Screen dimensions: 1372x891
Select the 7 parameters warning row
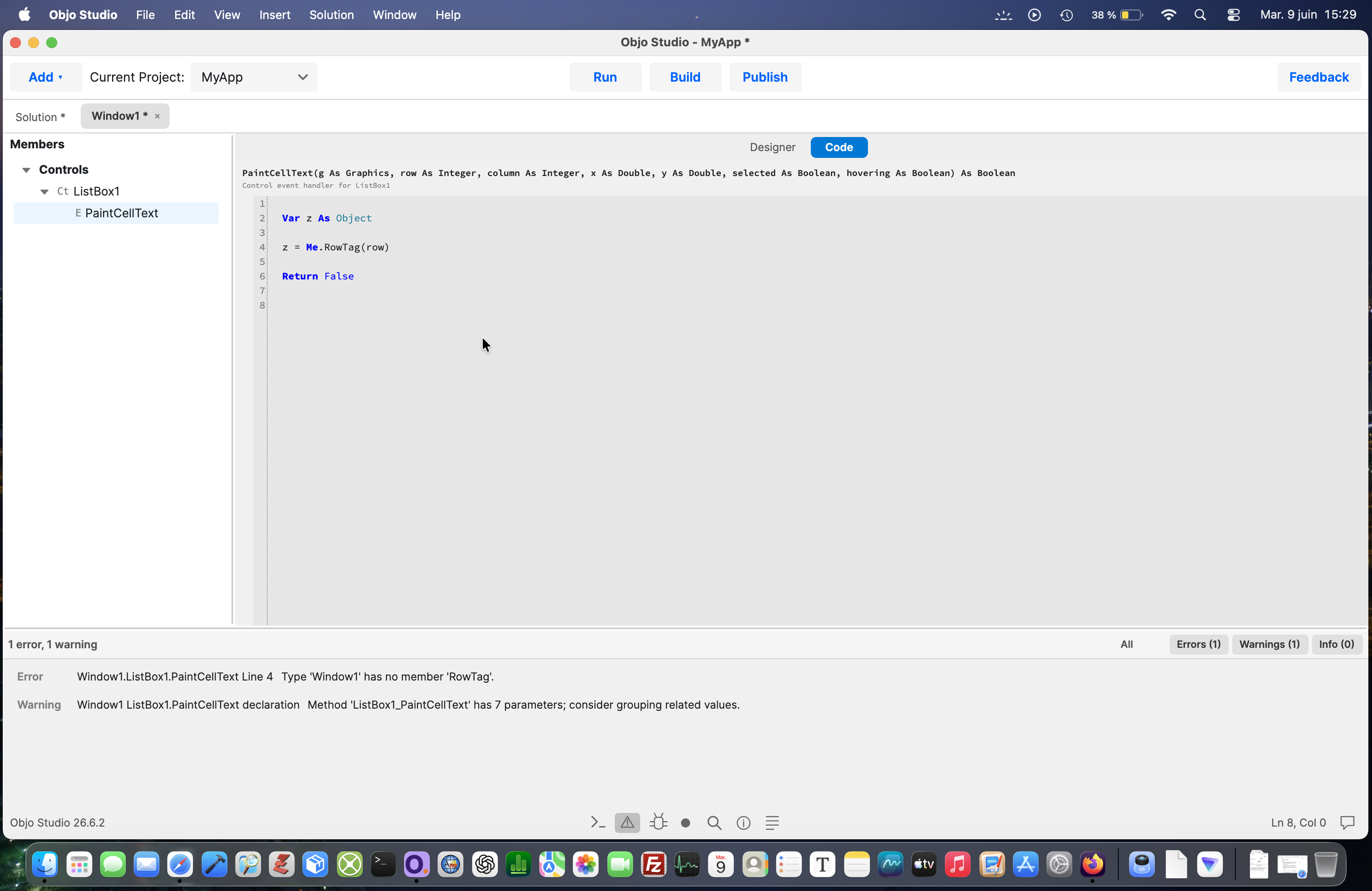click(x=685, y=705)
